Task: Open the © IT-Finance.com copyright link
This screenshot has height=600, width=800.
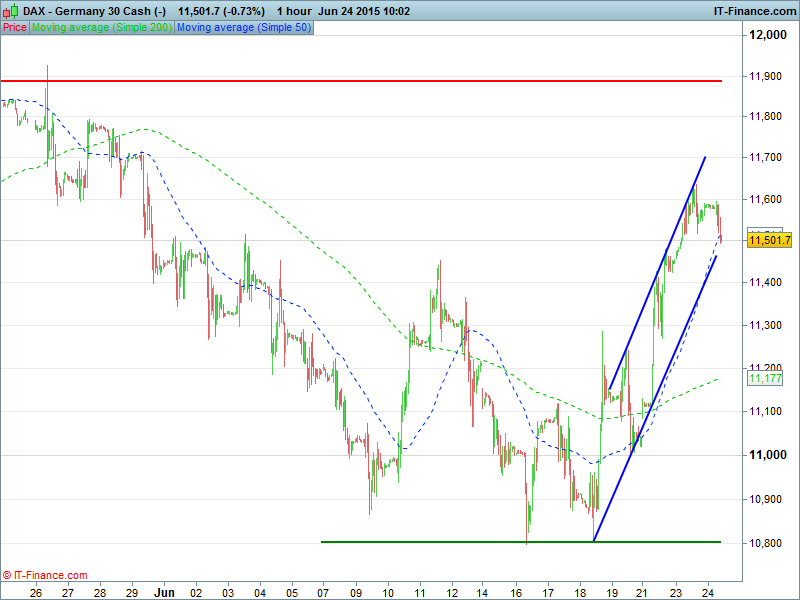Action: tap(45, 575)
